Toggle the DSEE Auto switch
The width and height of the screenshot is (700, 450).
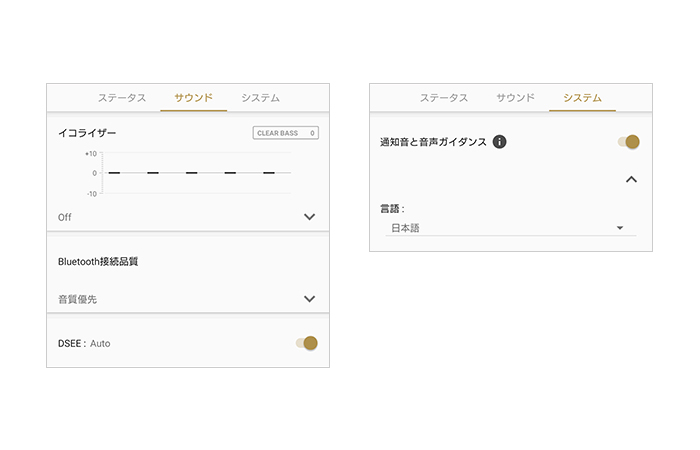click(x=307, y=343)
